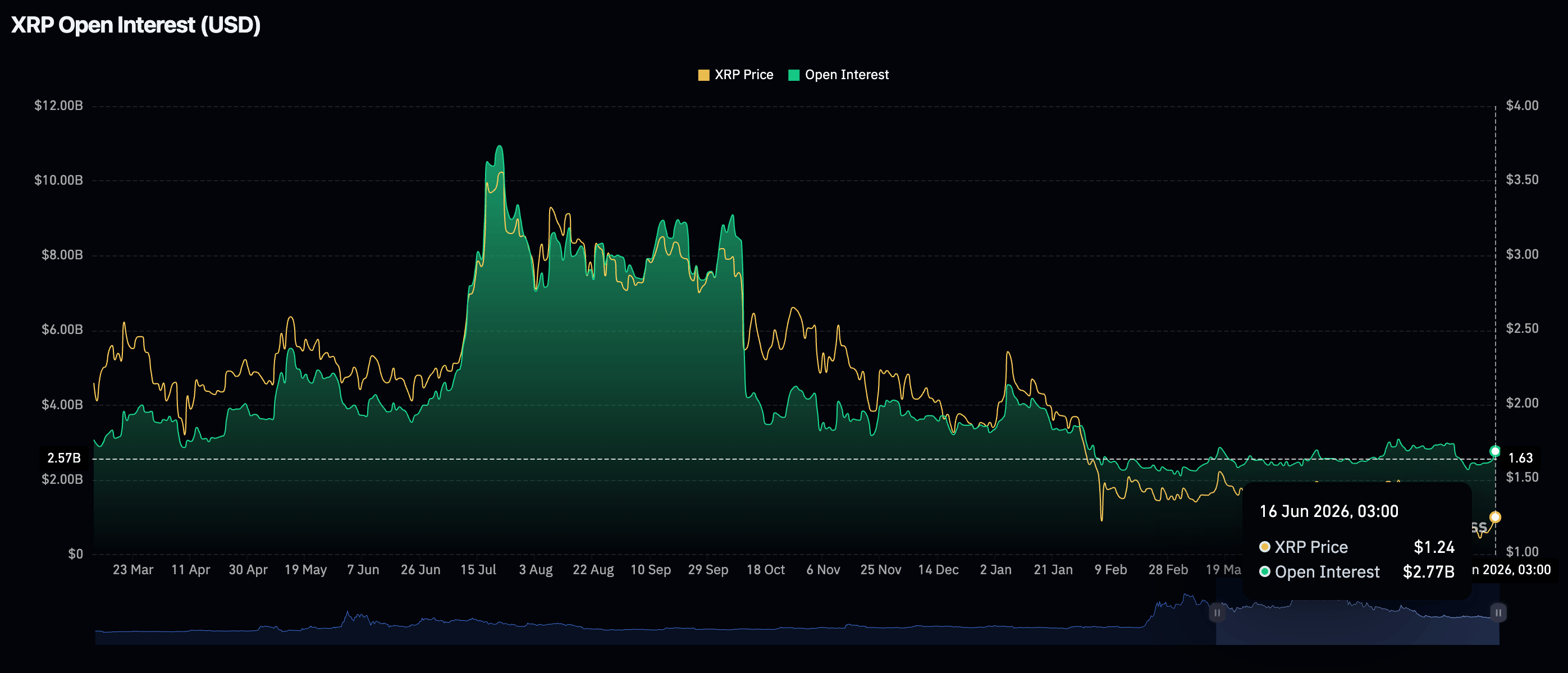Click the 10 Sep date label
This screenshot has height=673, width=1568.
pos(651,570)
